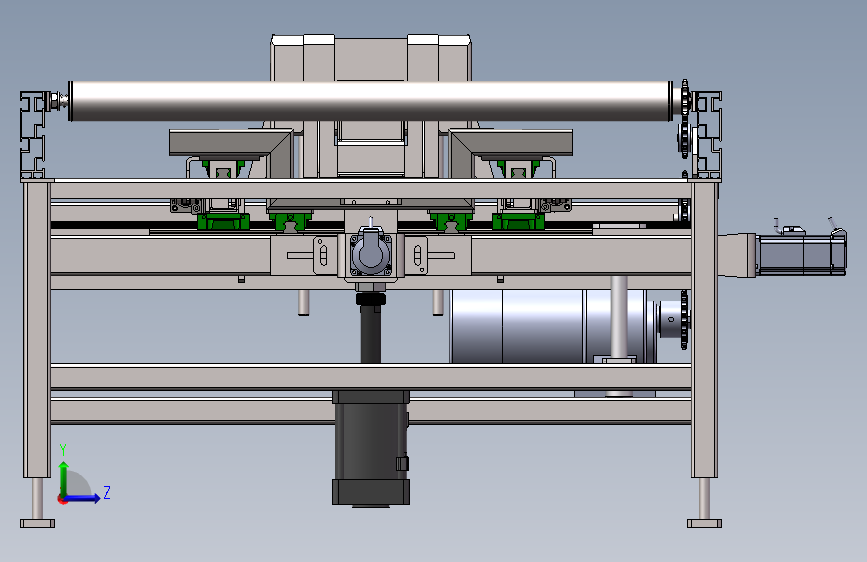
Task: Select the central round gearbox flange face
Action: 371,254
